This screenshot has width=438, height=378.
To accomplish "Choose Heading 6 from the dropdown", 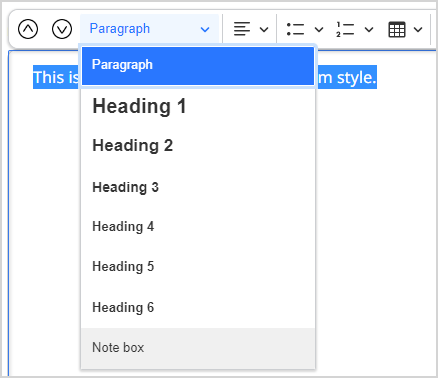I will point(198,307).
